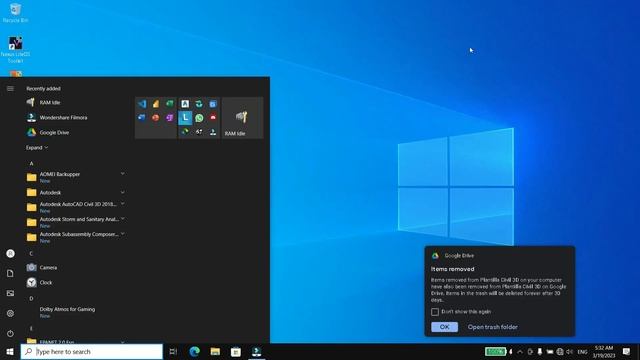Click the ENG language indicator
This screenshot has width=640, height=360.
pyautogui.click(x=582, y=351)
